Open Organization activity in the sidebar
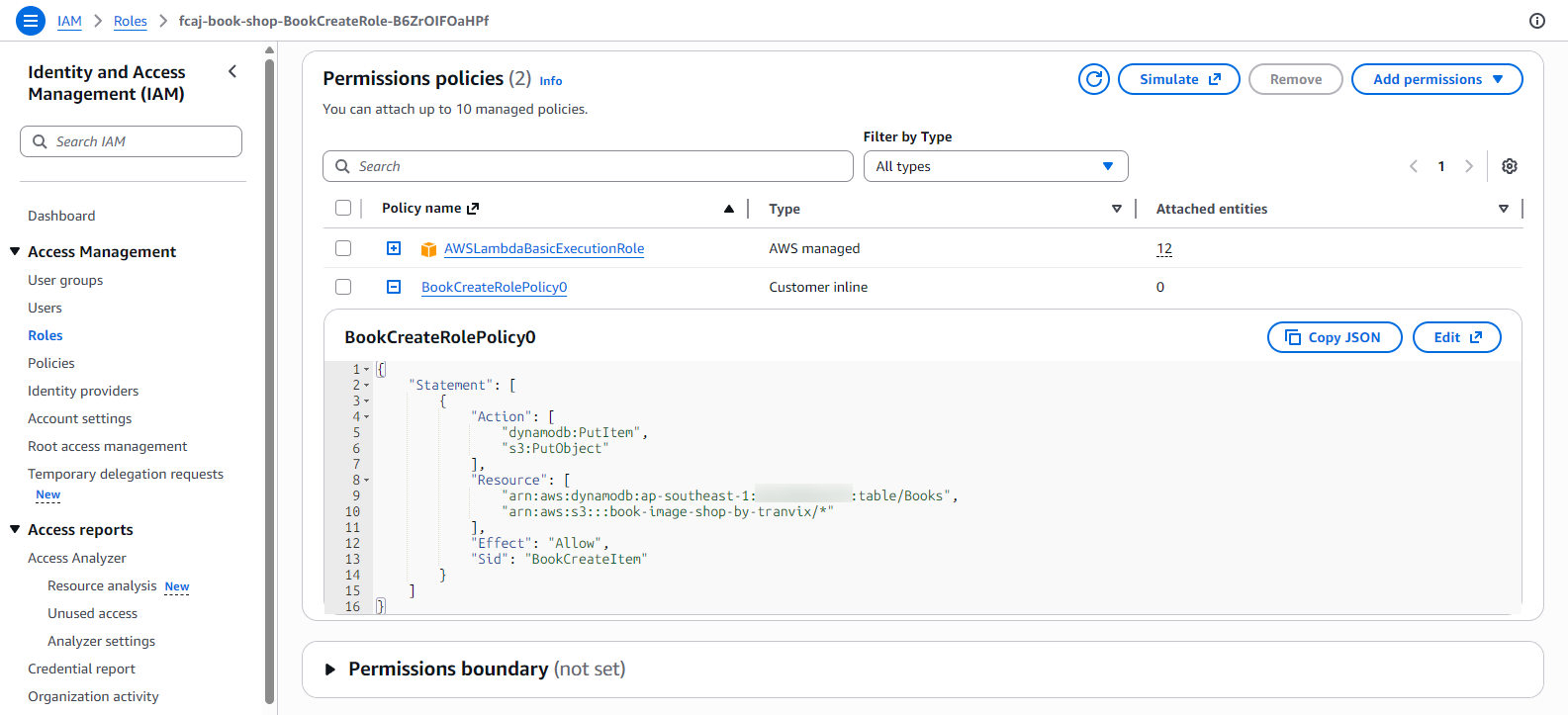The image size is (1568, 715). pos(93,696)
